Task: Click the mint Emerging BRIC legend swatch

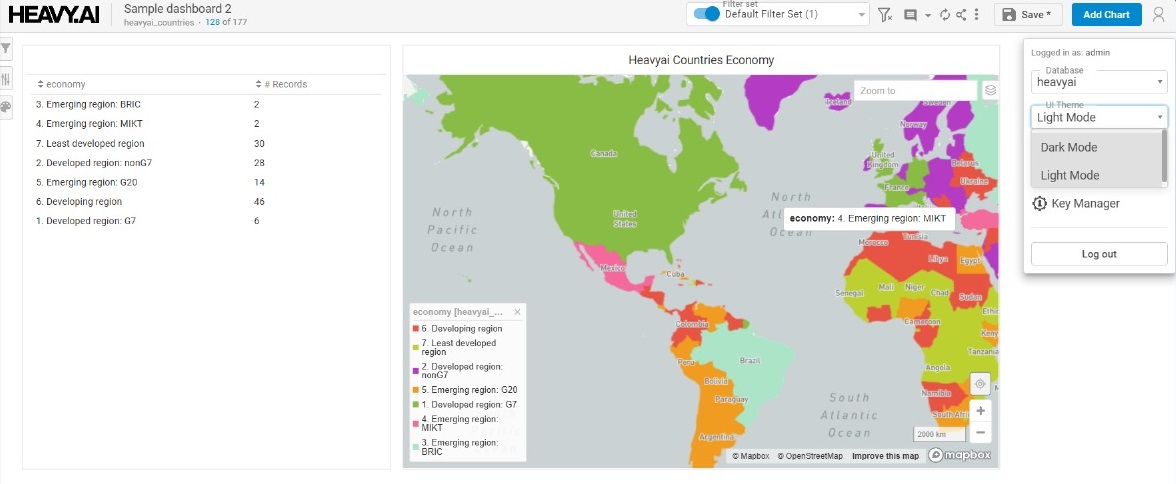Action: 416,447
